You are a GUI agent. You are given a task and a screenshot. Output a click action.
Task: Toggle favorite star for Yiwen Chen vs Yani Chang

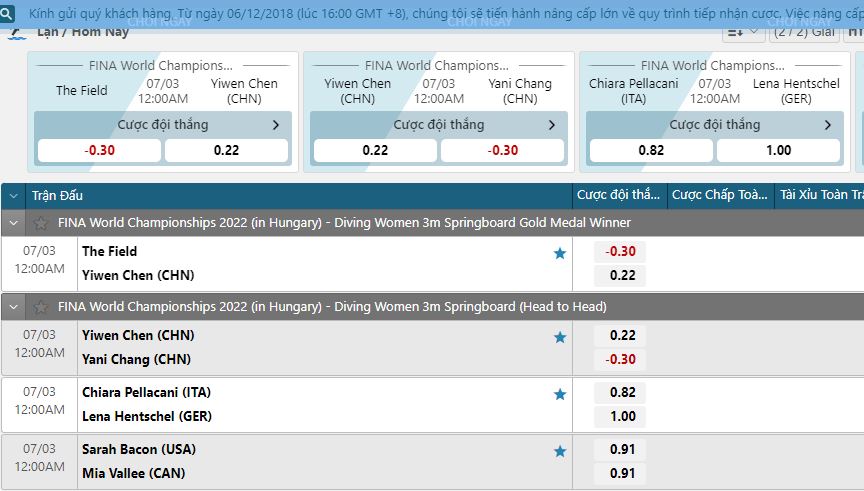560,337
